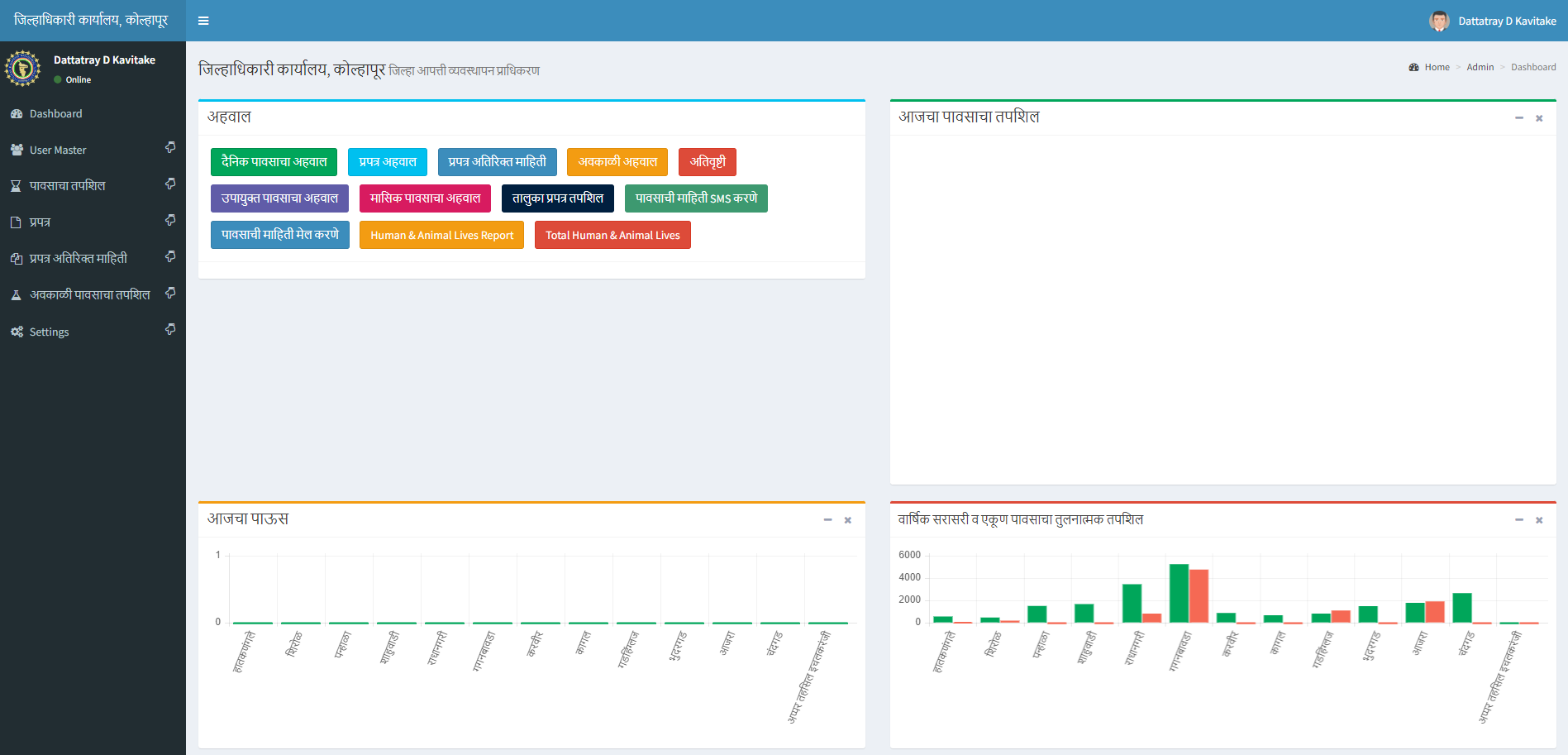
Task: Expand the User Master submenu arrow
Action: click(170, 147)
